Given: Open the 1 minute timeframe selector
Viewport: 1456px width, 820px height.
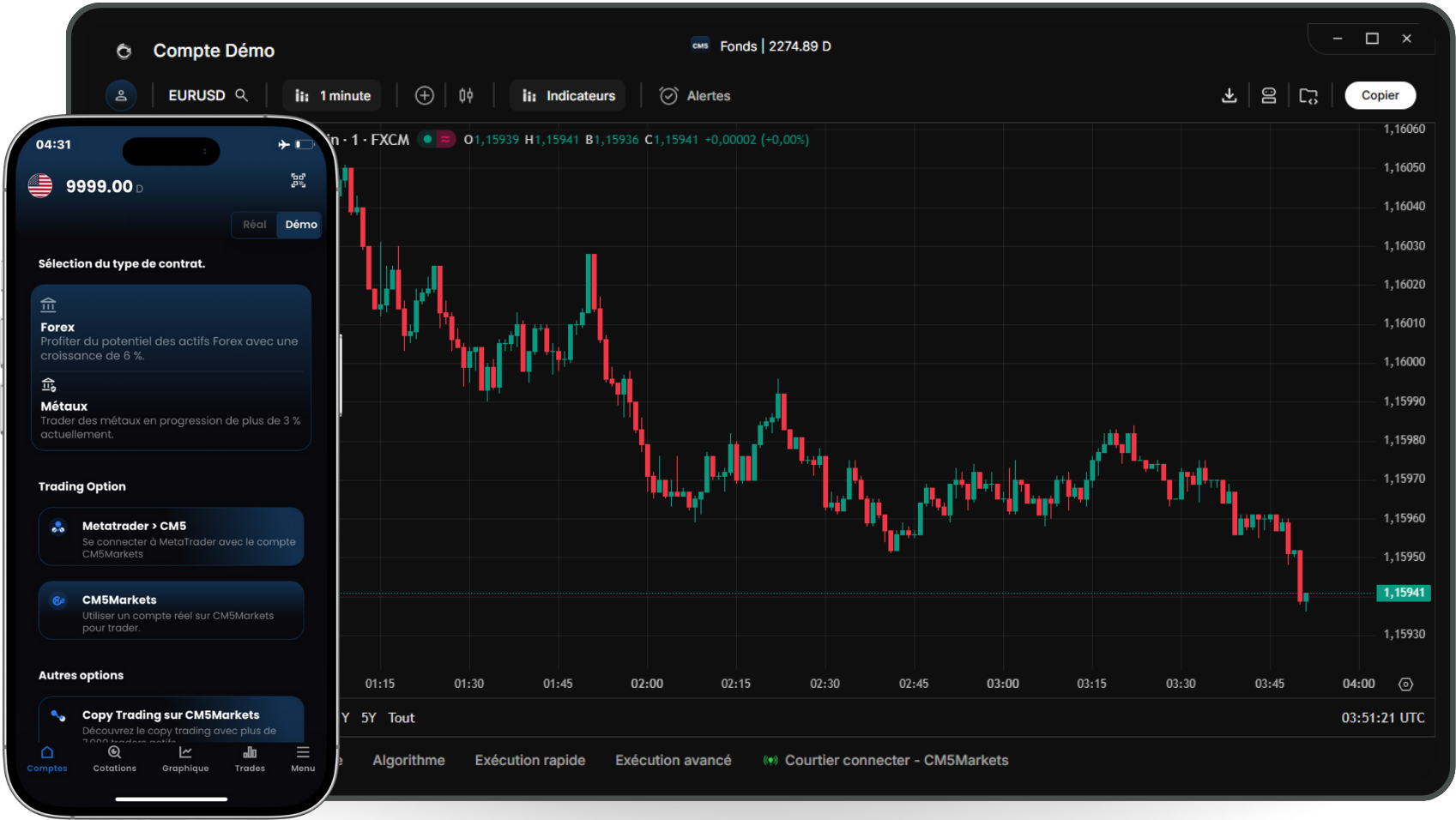Looking at the screenshot, I should [332, 95].
